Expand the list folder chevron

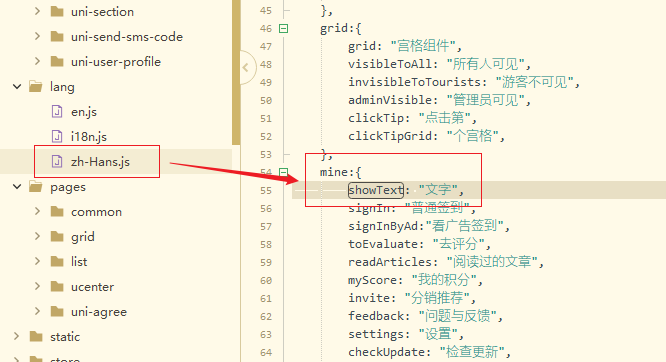(37, 261)
